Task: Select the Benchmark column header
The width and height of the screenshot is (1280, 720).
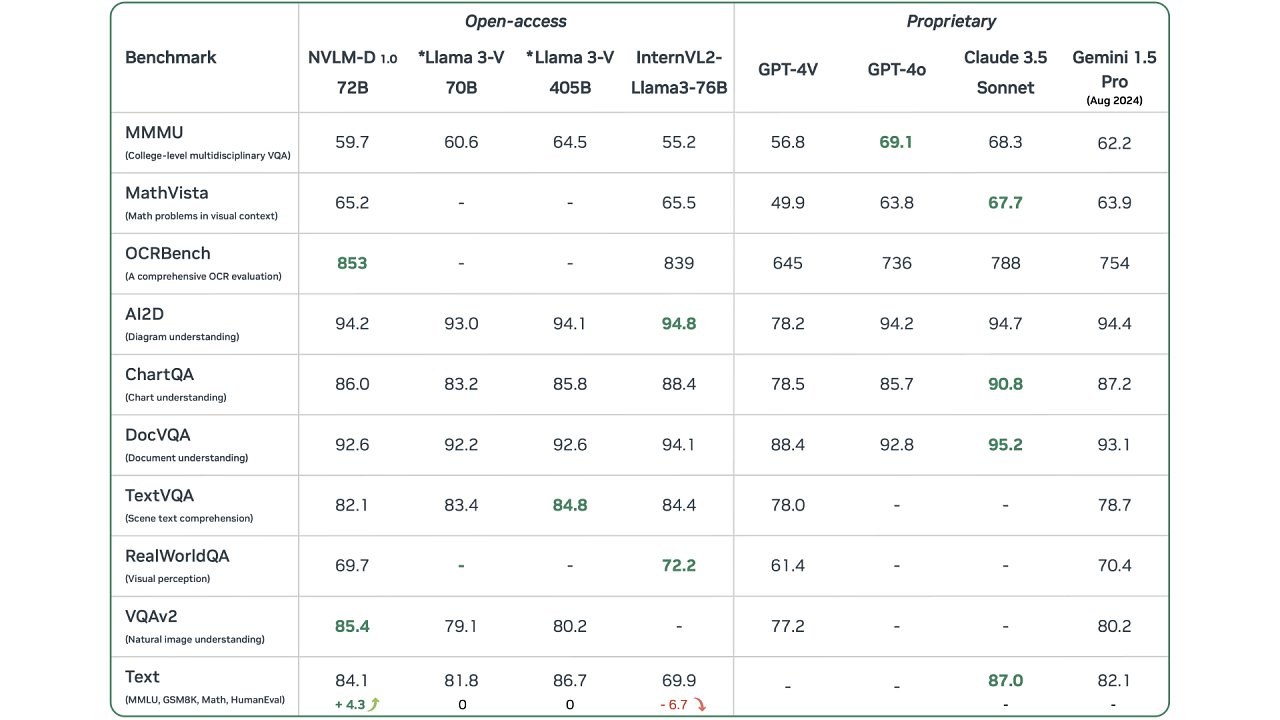Action: pos(171,58)
